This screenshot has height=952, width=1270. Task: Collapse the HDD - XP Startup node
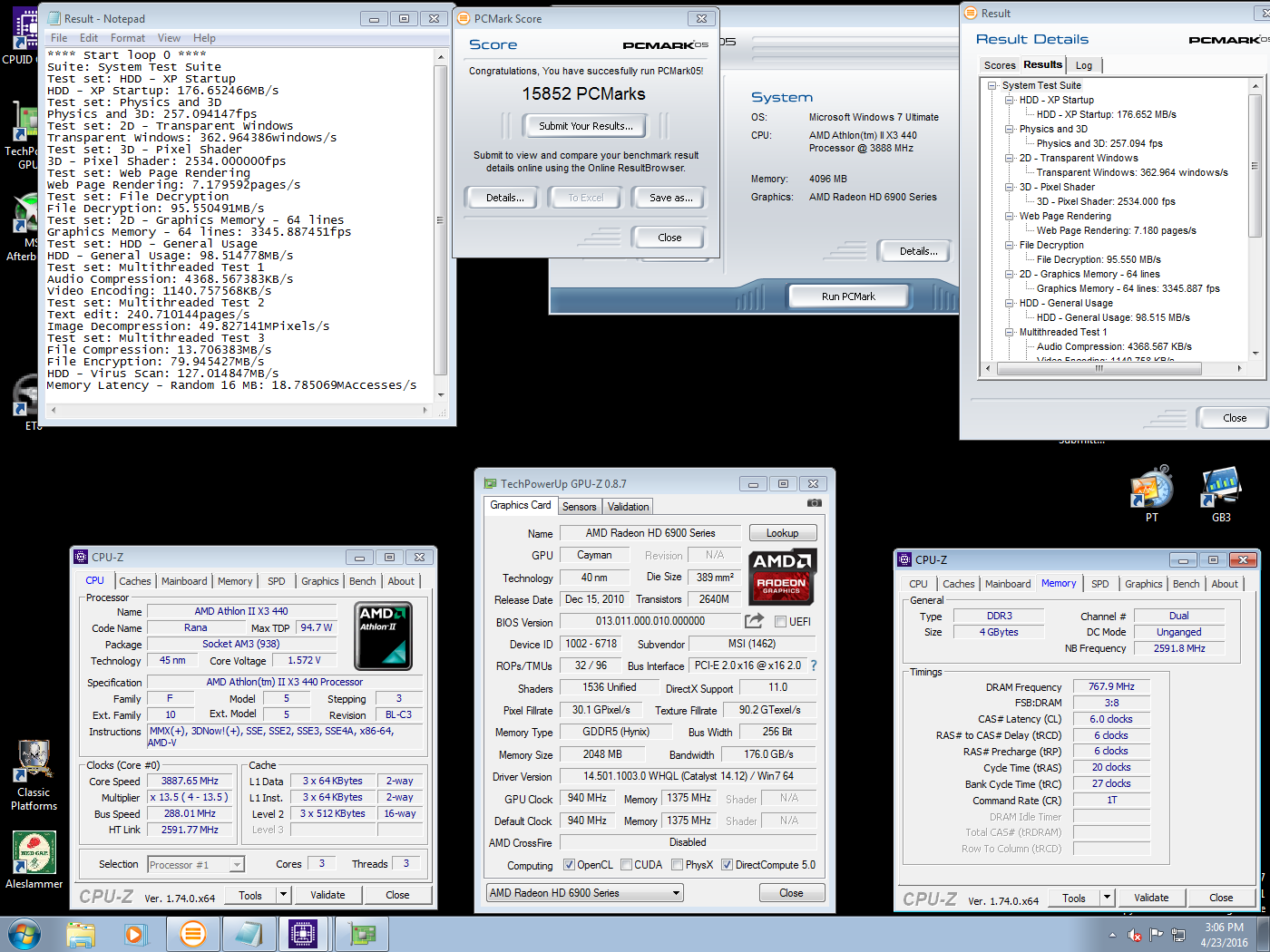(1009, 101)
